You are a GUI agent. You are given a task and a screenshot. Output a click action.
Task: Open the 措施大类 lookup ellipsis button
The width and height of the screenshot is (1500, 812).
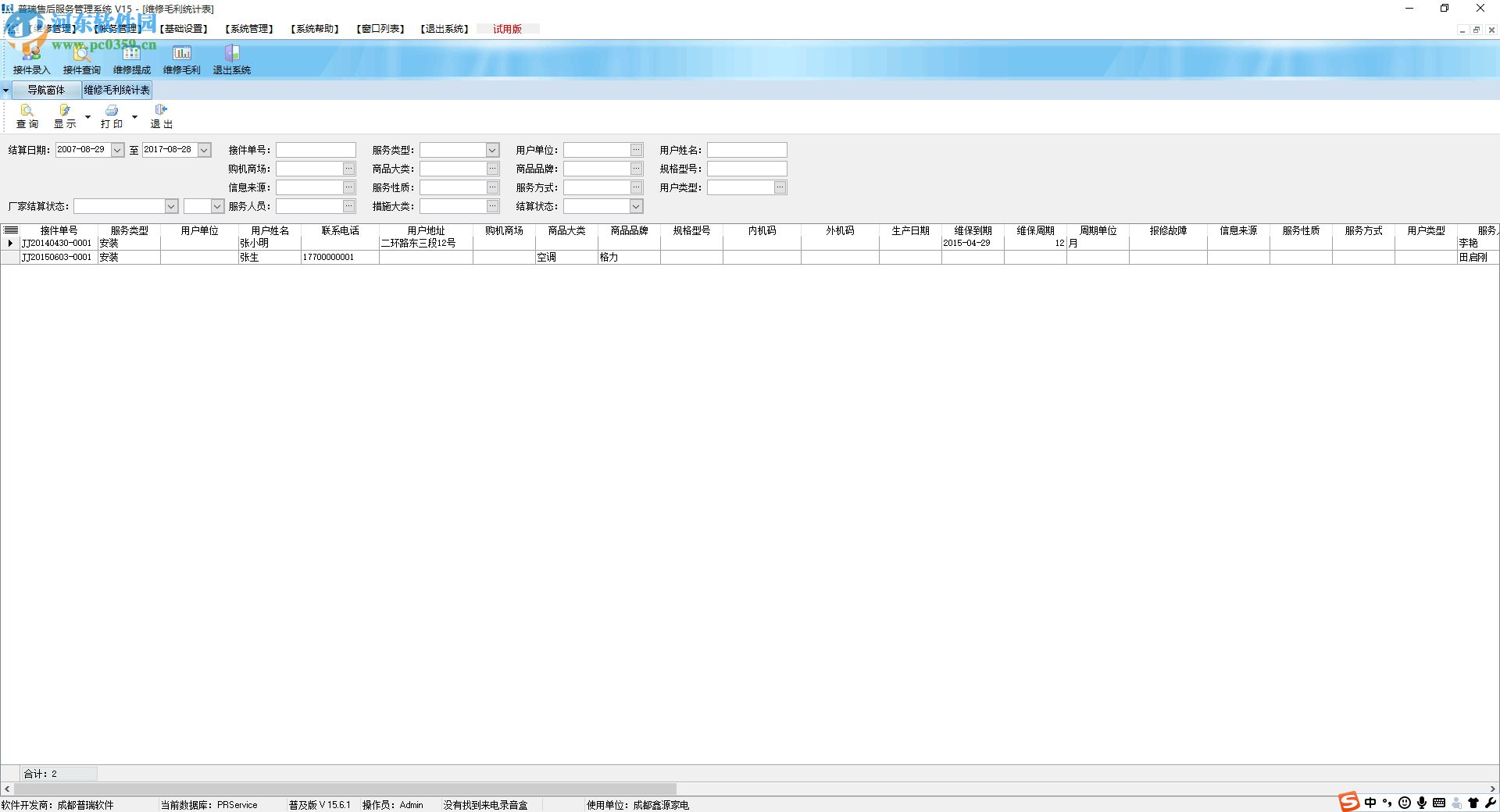[493, 206]
